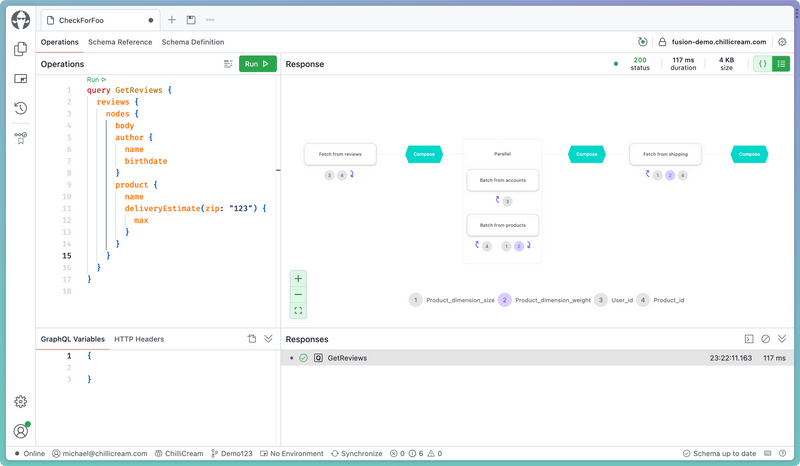Select the GraphQL Variables tab
Viewport: 800px width, 466px height.
pos(72,339)
